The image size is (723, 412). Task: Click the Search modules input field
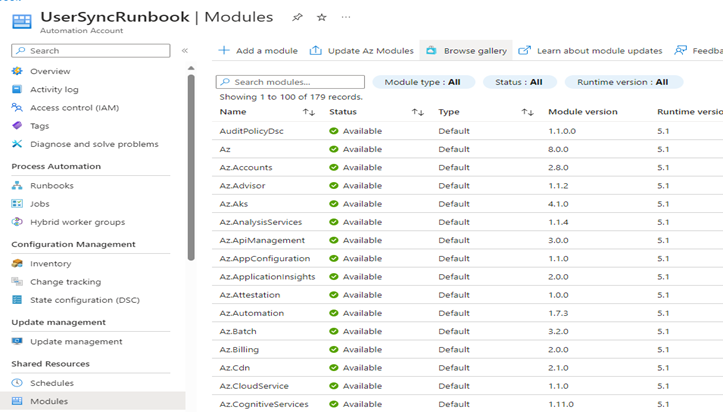pos(290,82)
